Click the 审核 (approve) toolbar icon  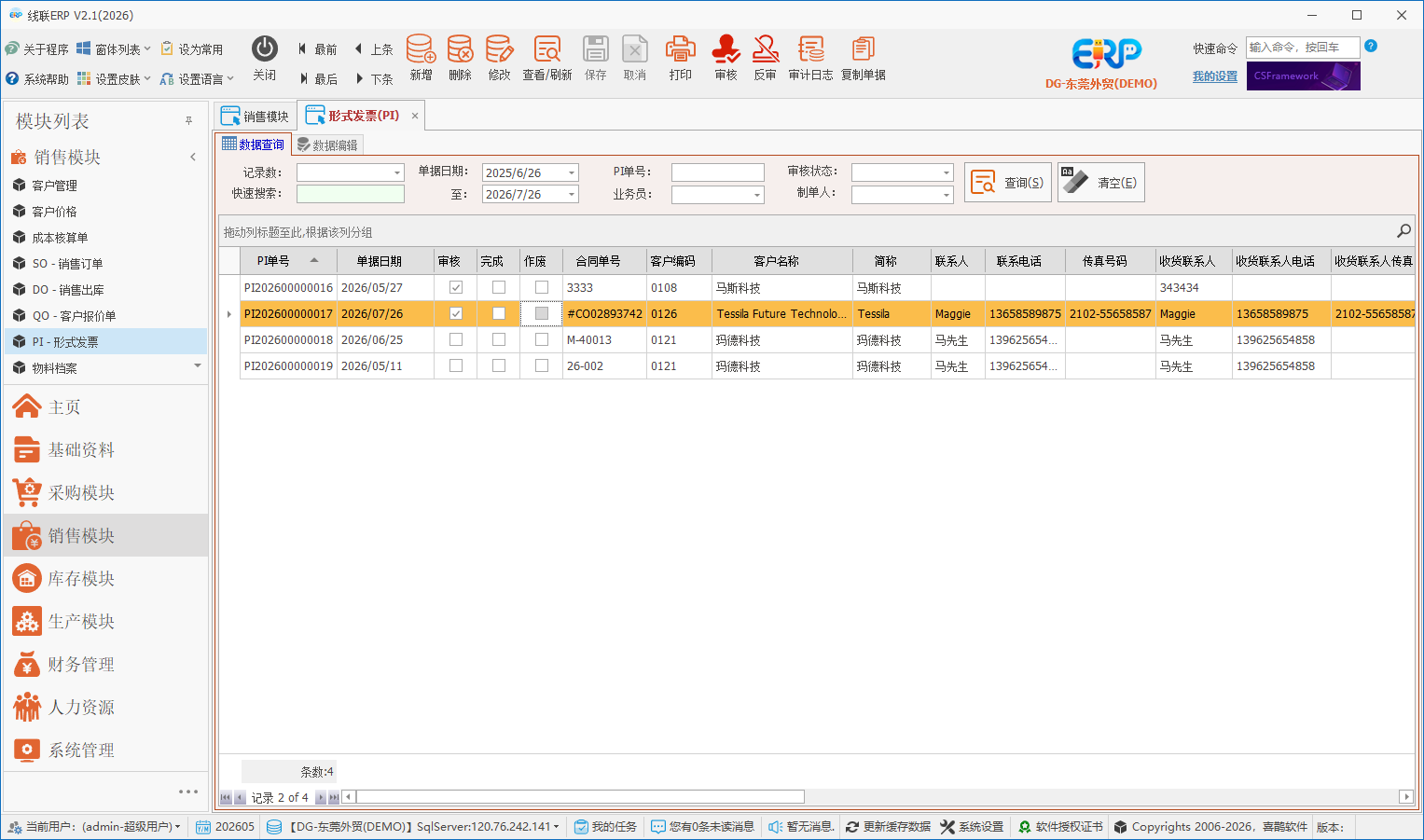point(726,58)
